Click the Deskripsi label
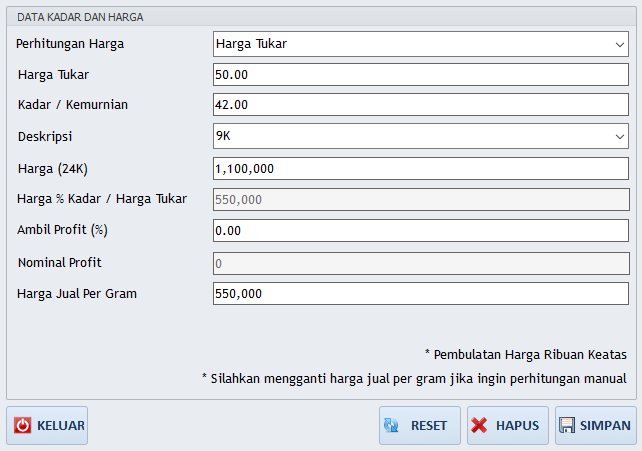Viewport: 642px width, 451px height. 45,136
